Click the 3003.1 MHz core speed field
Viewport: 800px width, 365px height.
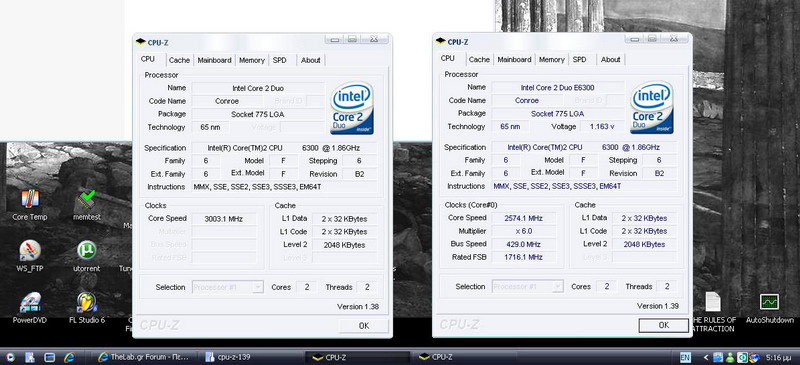click(x=224, y=219)
